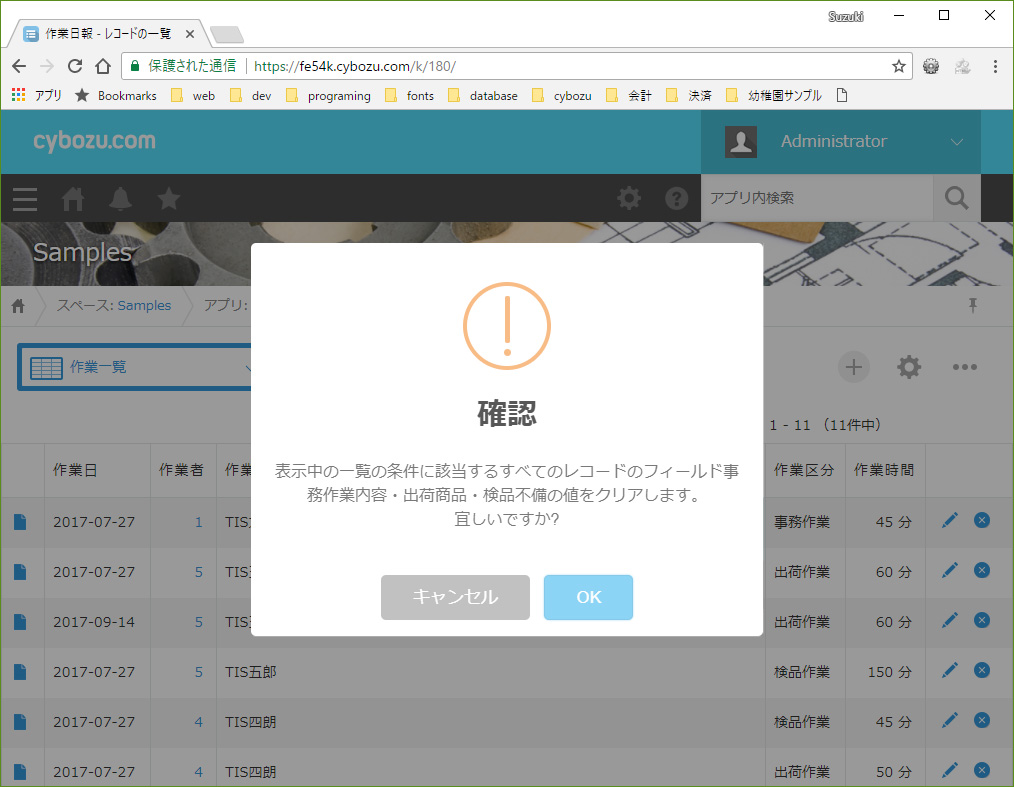The image size is (1014, 787).
Task: Open the 決済 bookmark folder
Action: 689,96
